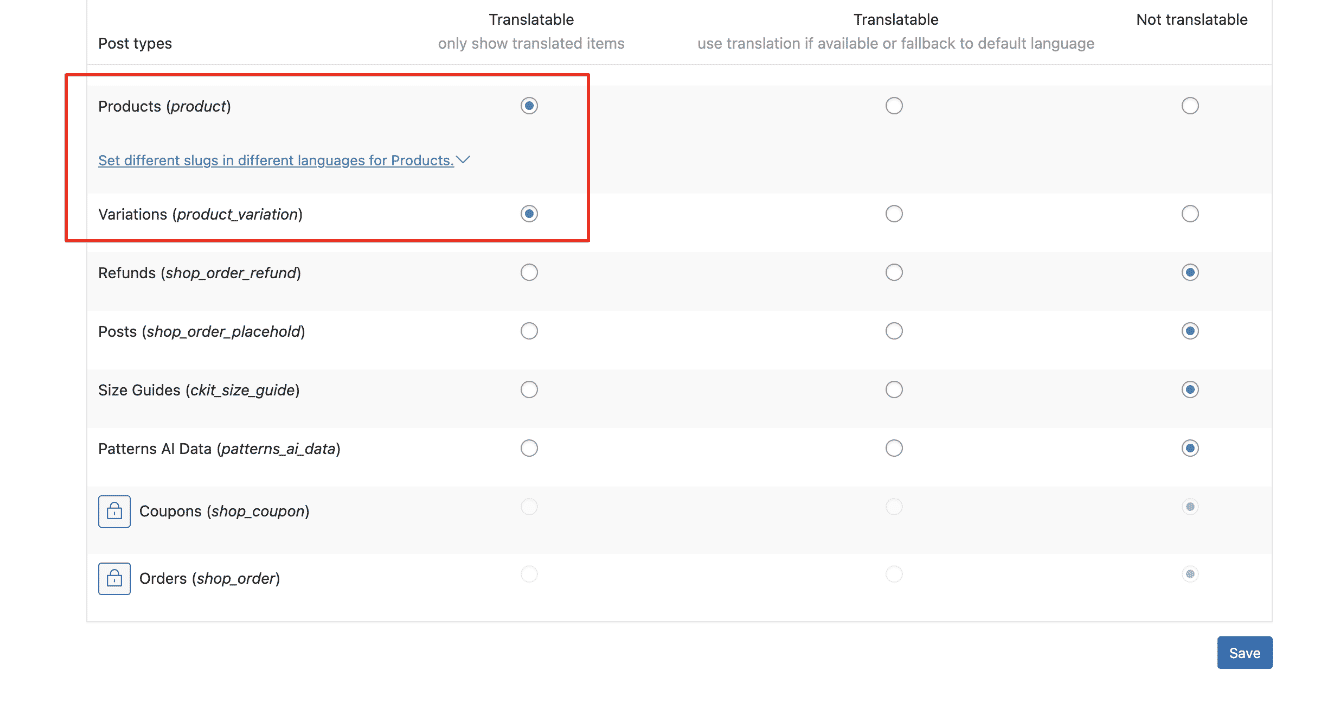Click the 'Variations (product_variation)' label

pyautogui.click(x=200, y=214)
